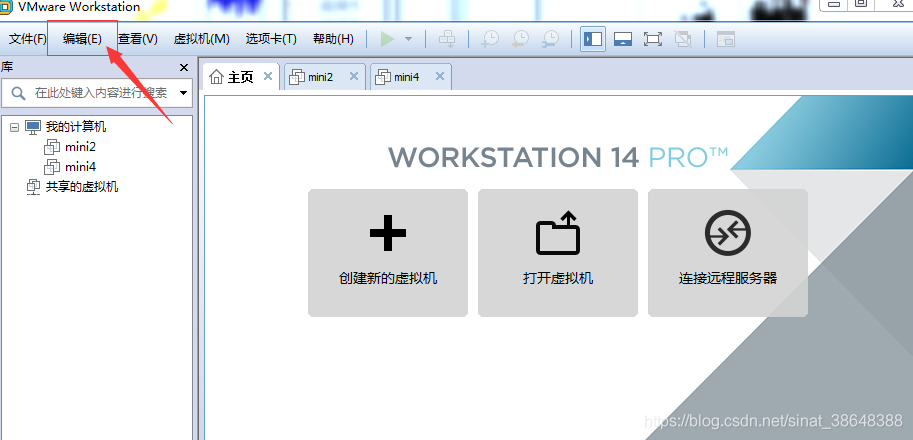Open the 查看(V) menu
This screenshot has width=913, height=440.
(x=138, y=39)
